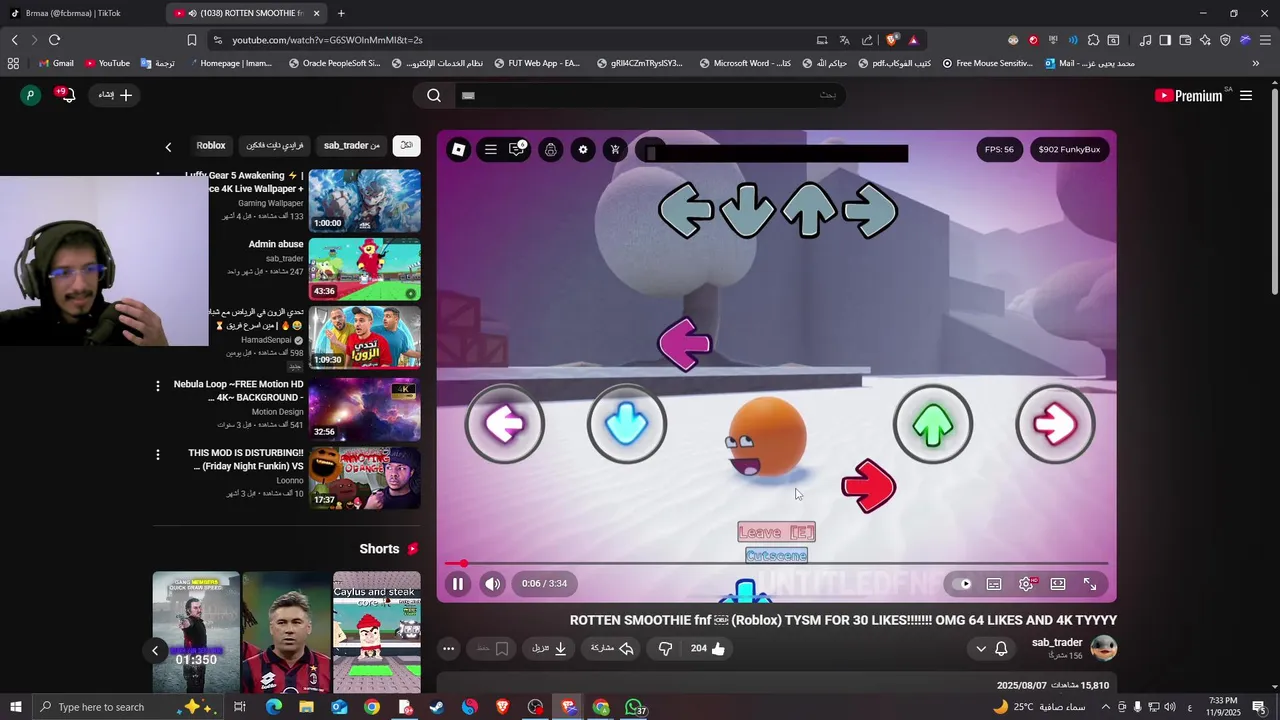Click the create plus button
Viewport: 1280px width, 720px height.
pos(116,95)
